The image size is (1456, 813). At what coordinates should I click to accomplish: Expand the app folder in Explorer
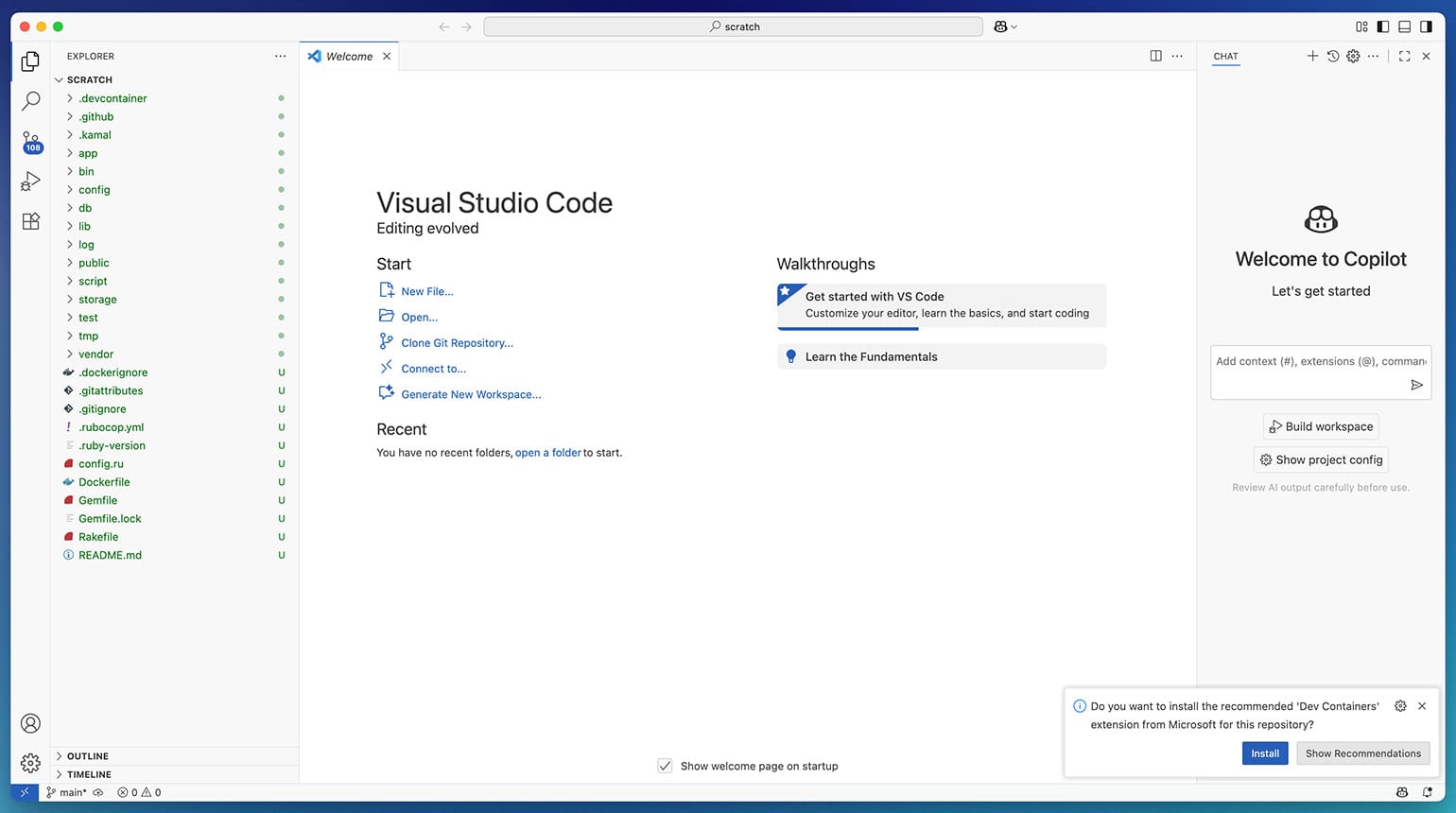[x=88, y=153]
